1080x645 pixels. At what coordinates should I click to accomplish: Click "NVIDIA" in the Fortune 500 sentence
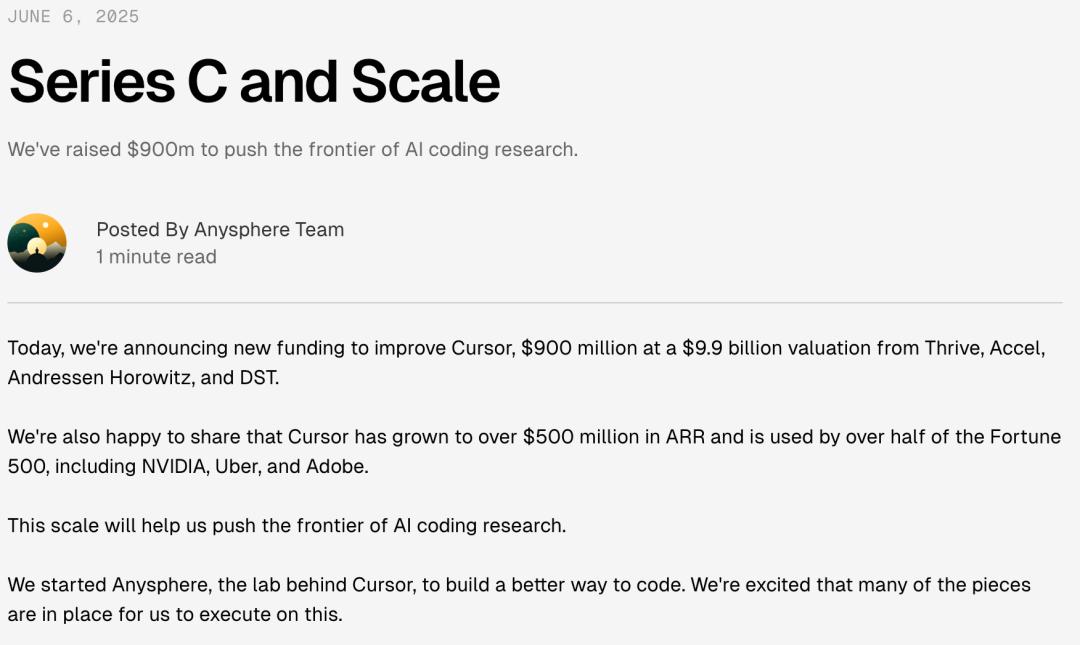(x=174, y=467)
